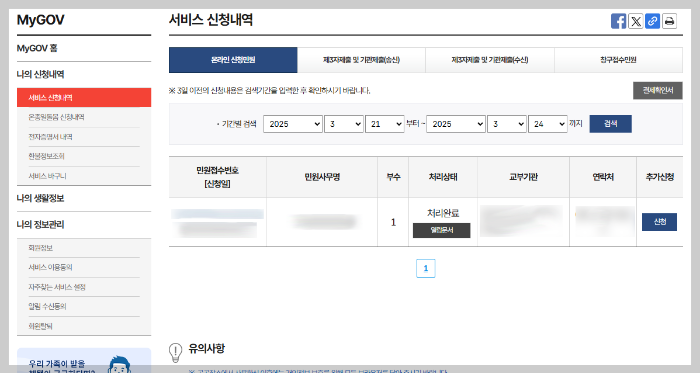Open the start day dropdown showing 21
This screenshot has width=700, height=373.
[x=384, y=124]
